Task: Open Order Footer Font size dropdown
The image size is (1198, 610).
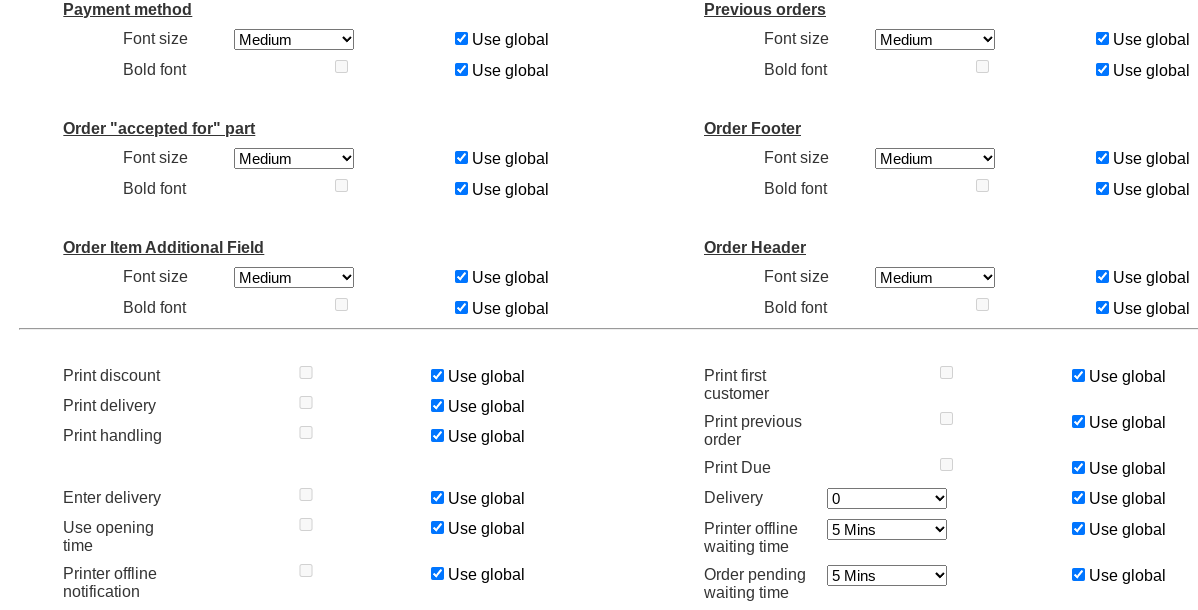Action: [935, 159]
